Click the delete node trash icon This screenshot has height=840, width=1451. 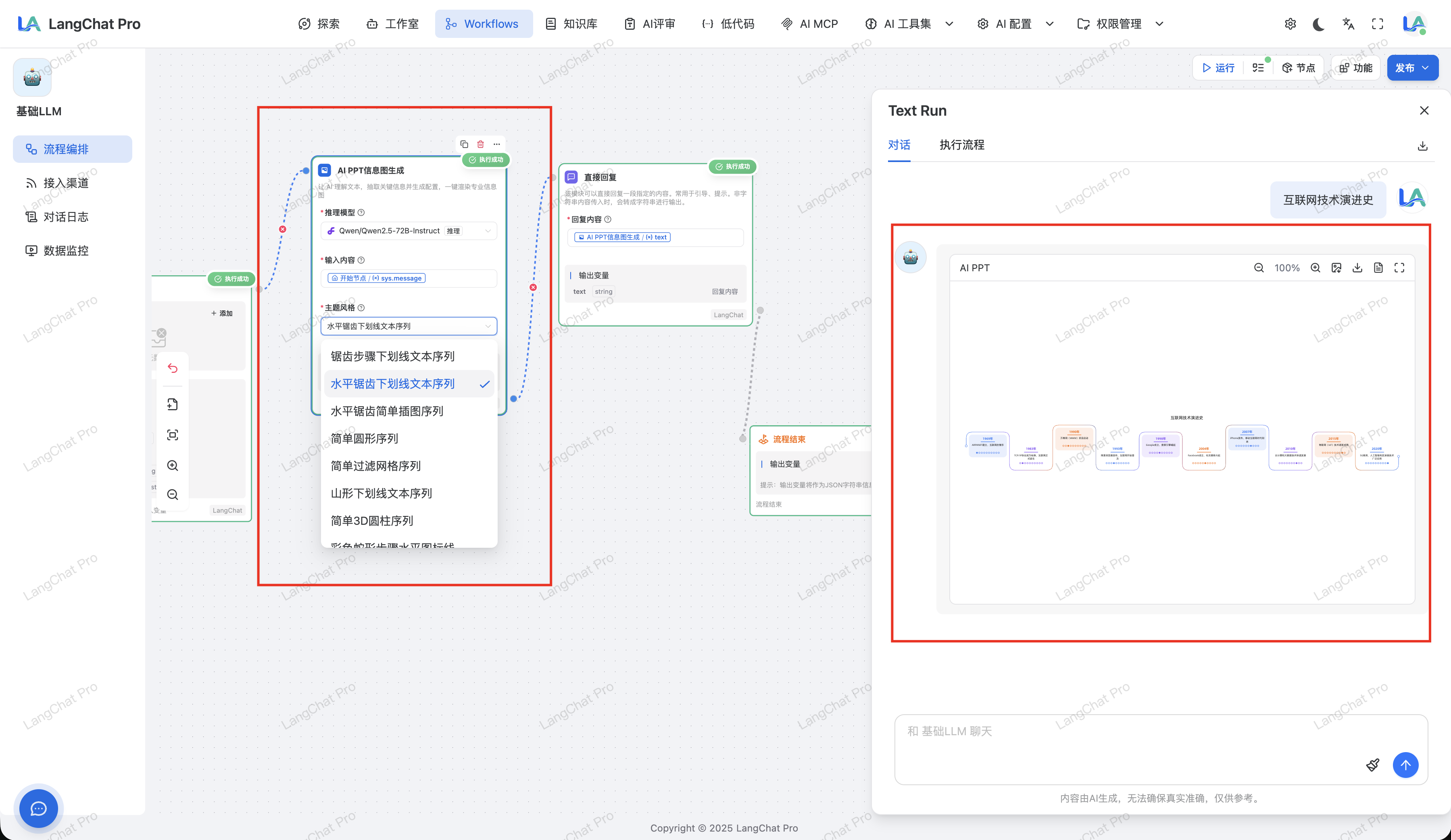coord(480,144)
